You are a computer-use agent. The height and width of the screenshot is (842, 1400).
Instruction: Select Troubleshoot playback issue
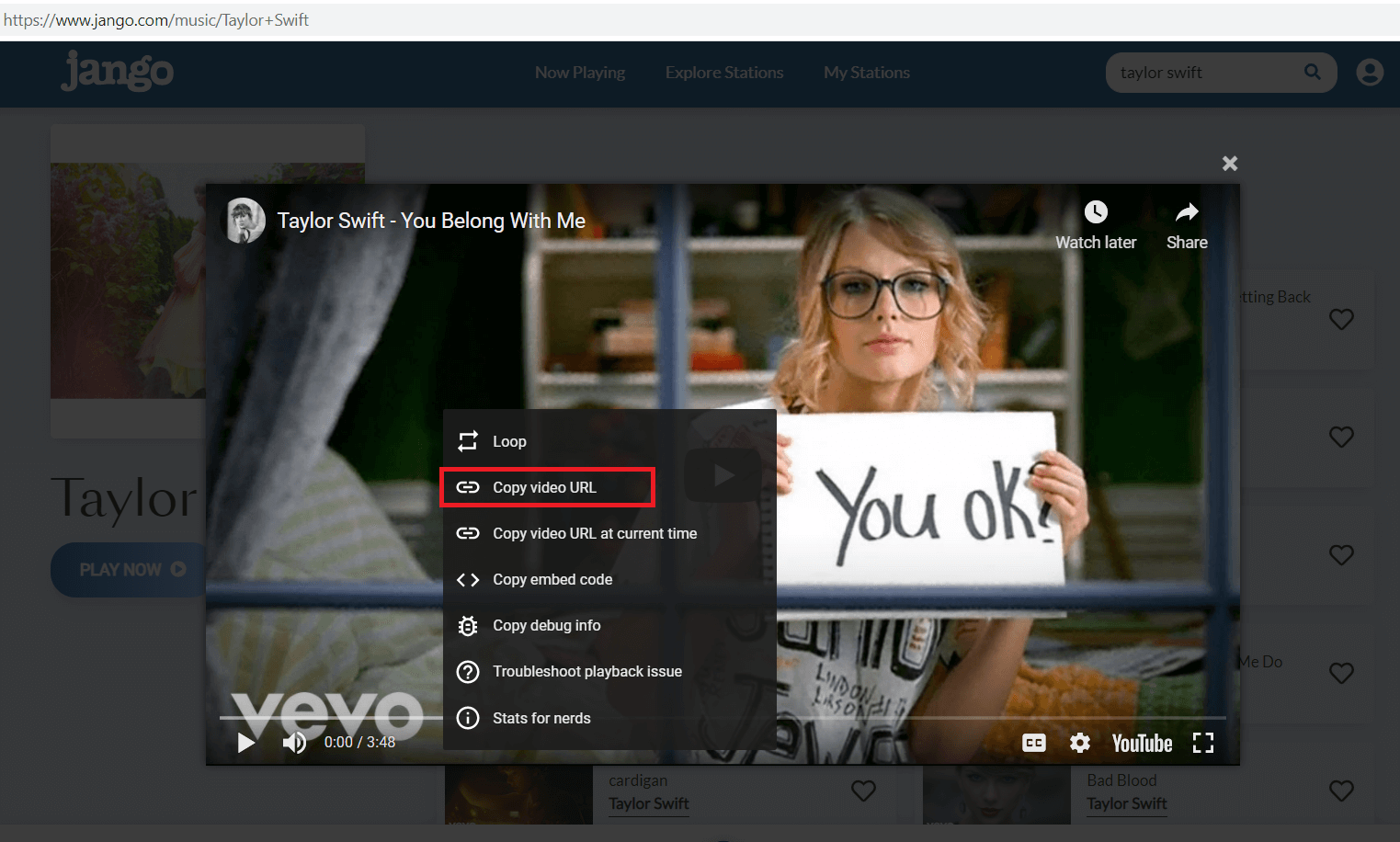pyautogui.click(x=609, y=671)
